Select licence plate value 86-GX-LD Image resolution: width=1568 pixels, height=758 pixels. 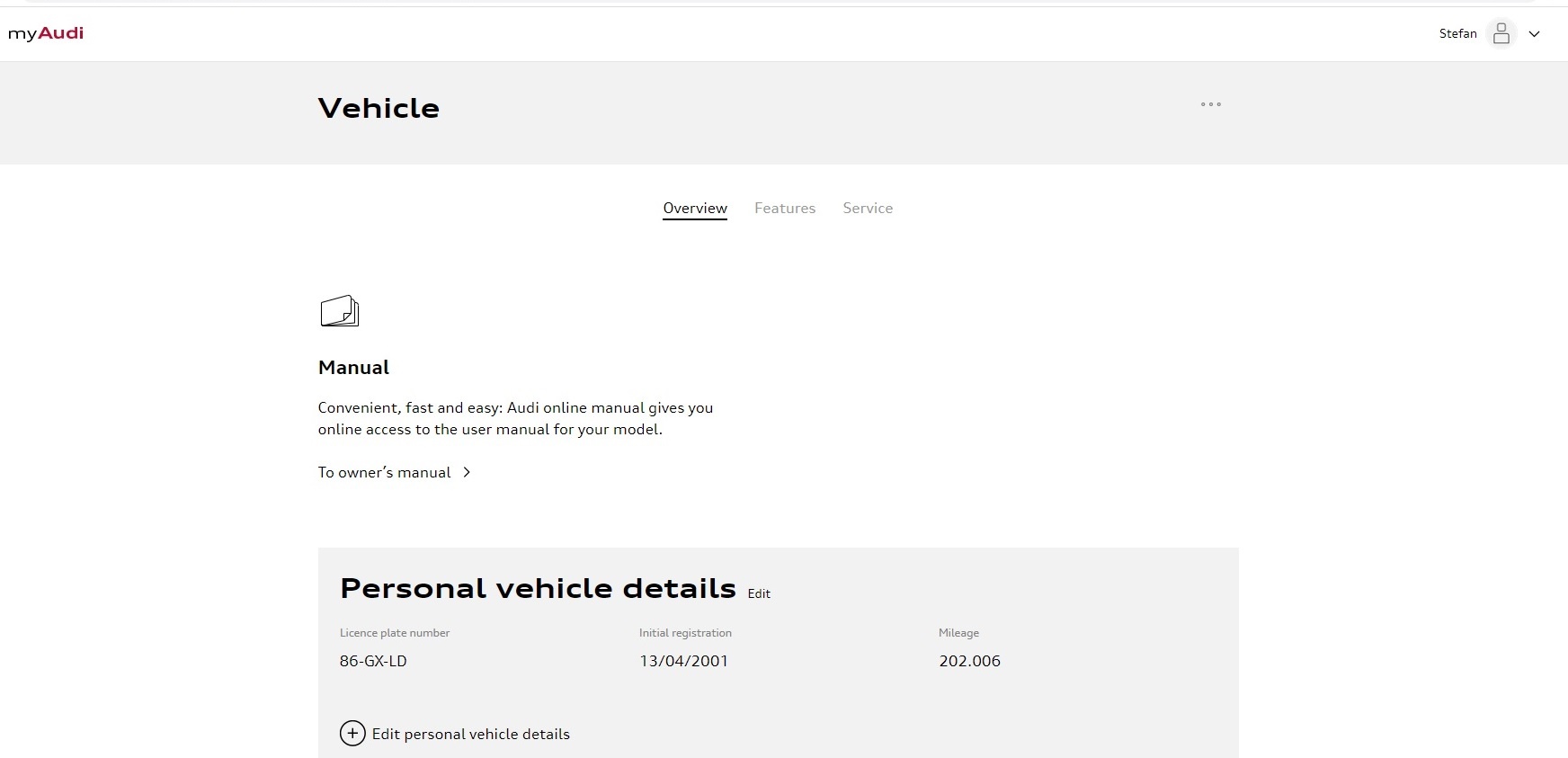[x=373, y=661]
